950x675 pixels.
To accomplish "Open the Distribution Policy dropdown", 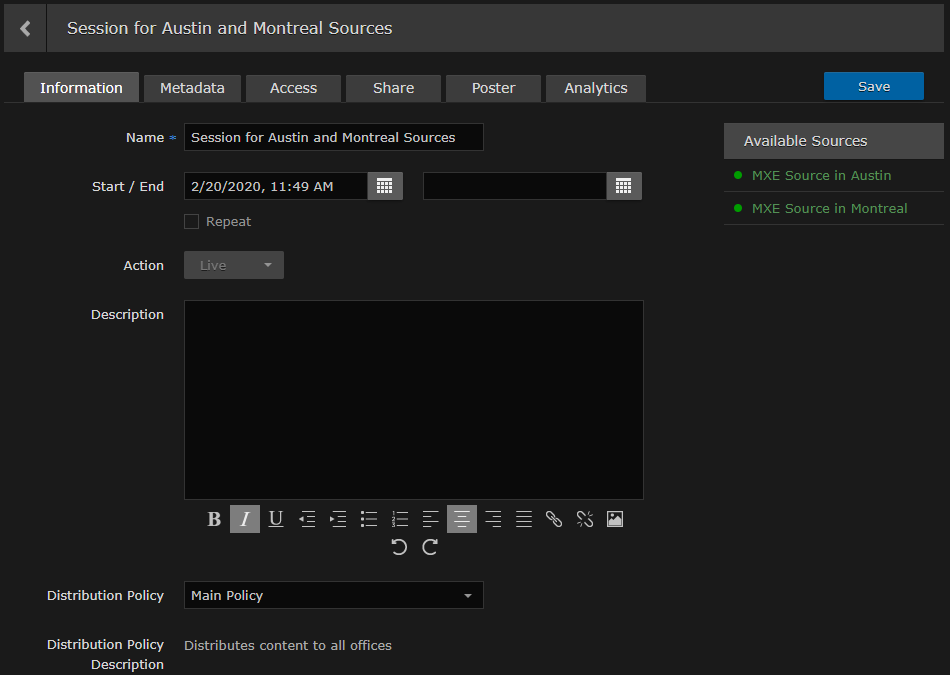I will (333, 596).
